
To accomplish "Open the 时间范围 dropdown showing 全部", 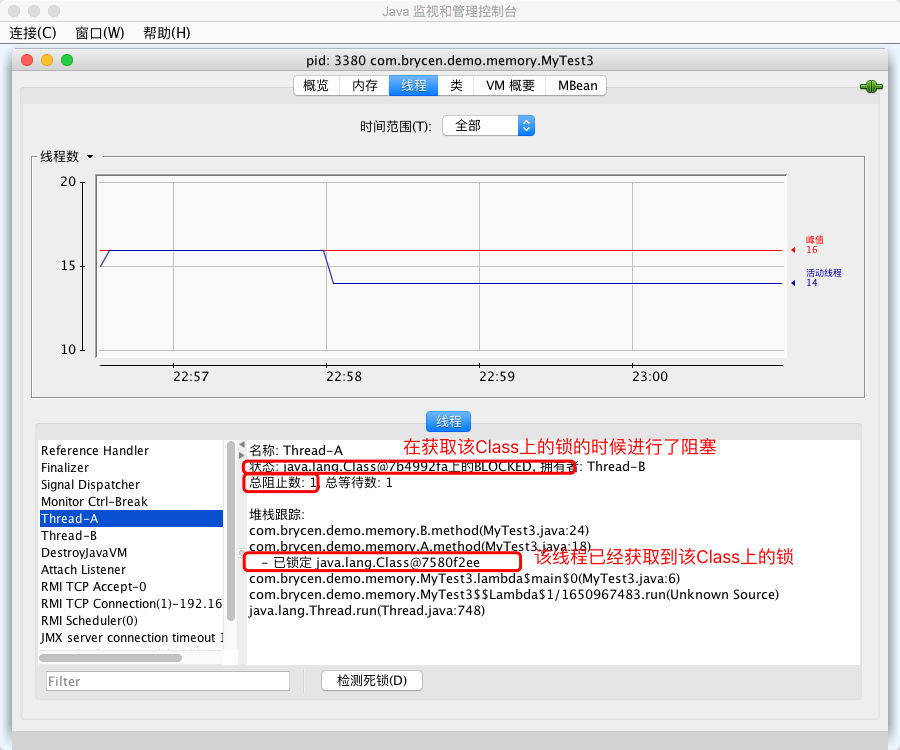I will pyautogui.click(x=488, y=126).
